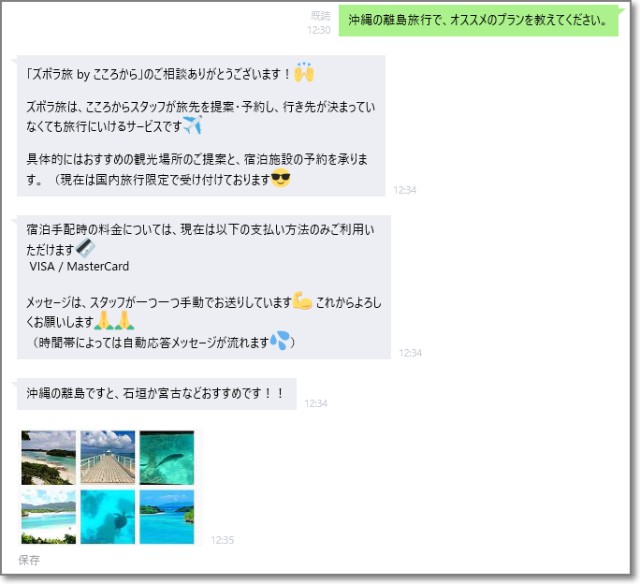640x584 pixels.
Task: Click the 既読 read indicator label
Action: [321, 16]
